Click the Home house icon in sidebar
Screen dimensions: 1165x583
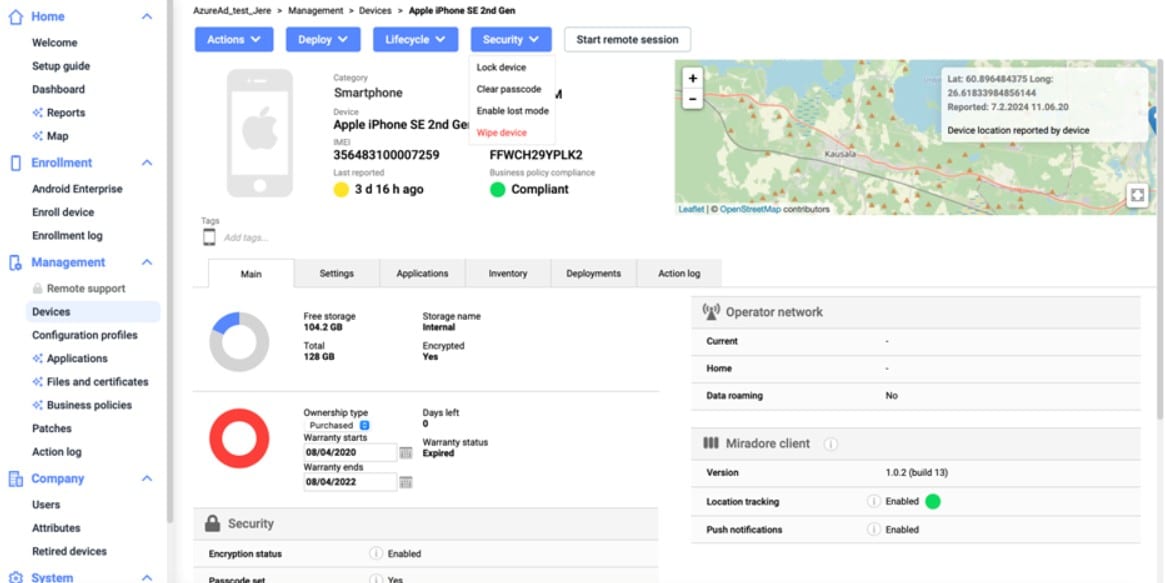(15, 16)
